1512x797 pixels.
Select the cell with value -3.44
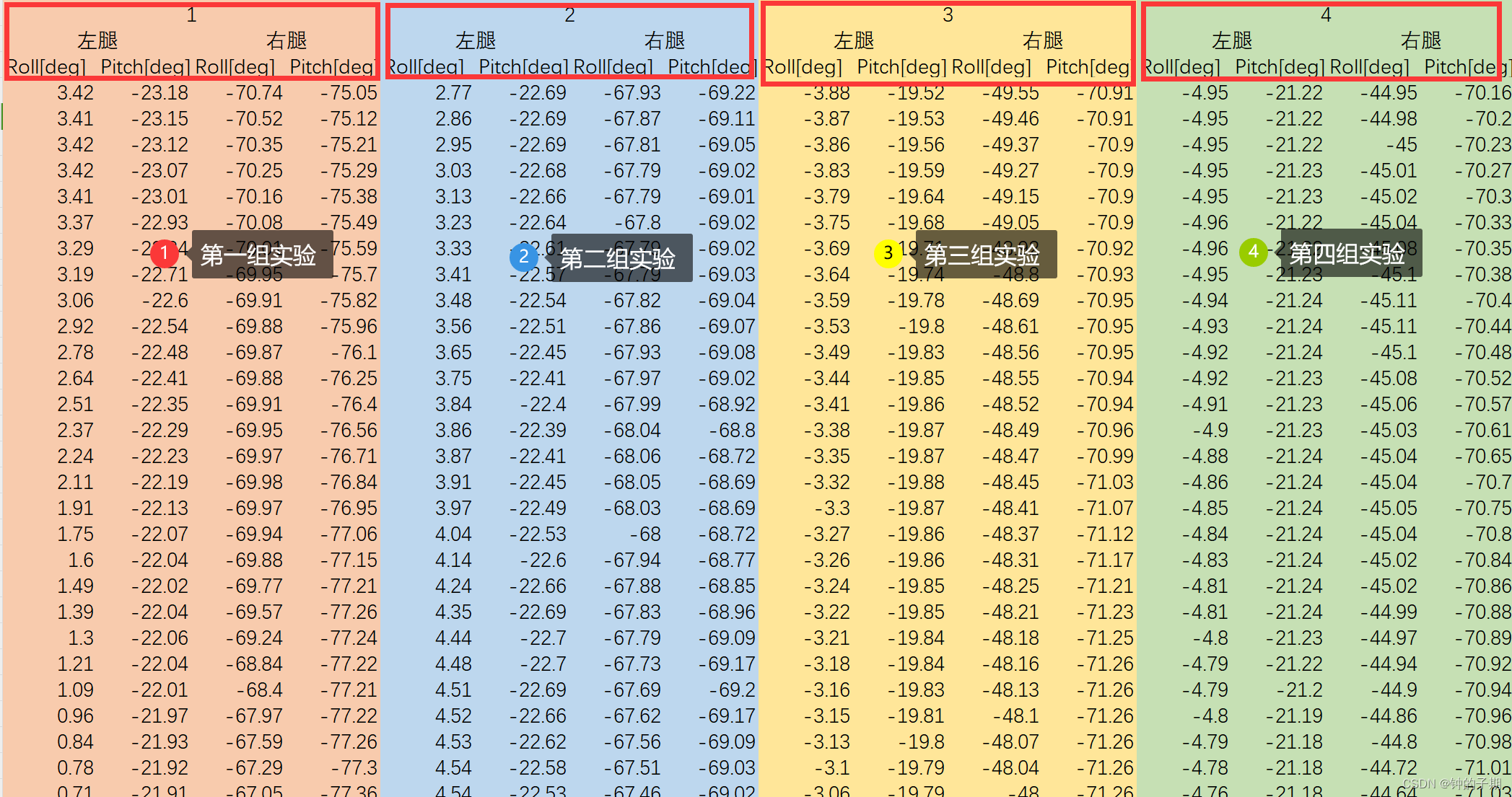coord(826,379)
